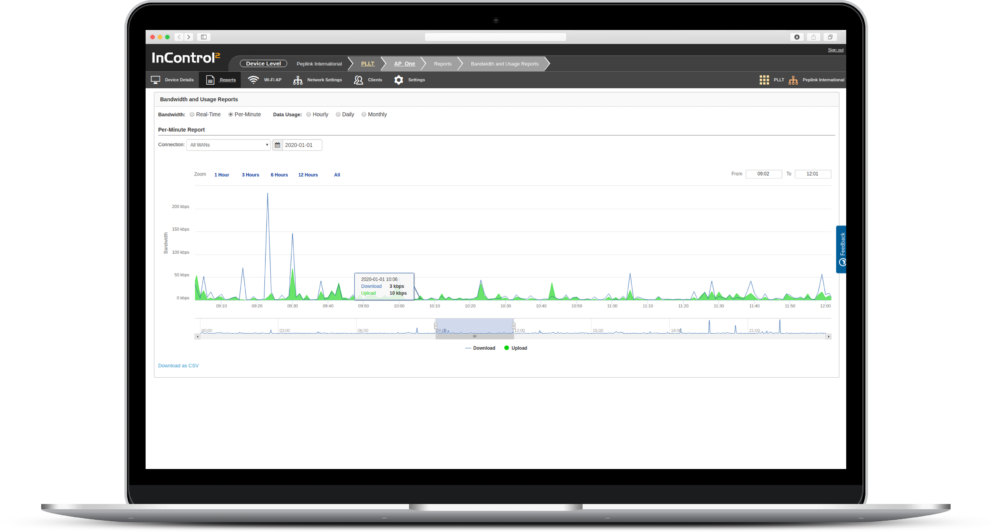Image resolution: width=992 pixels, height=532 pixels.
Task: Select Monthly data usage radio button
Action: (x=364, y=114)
